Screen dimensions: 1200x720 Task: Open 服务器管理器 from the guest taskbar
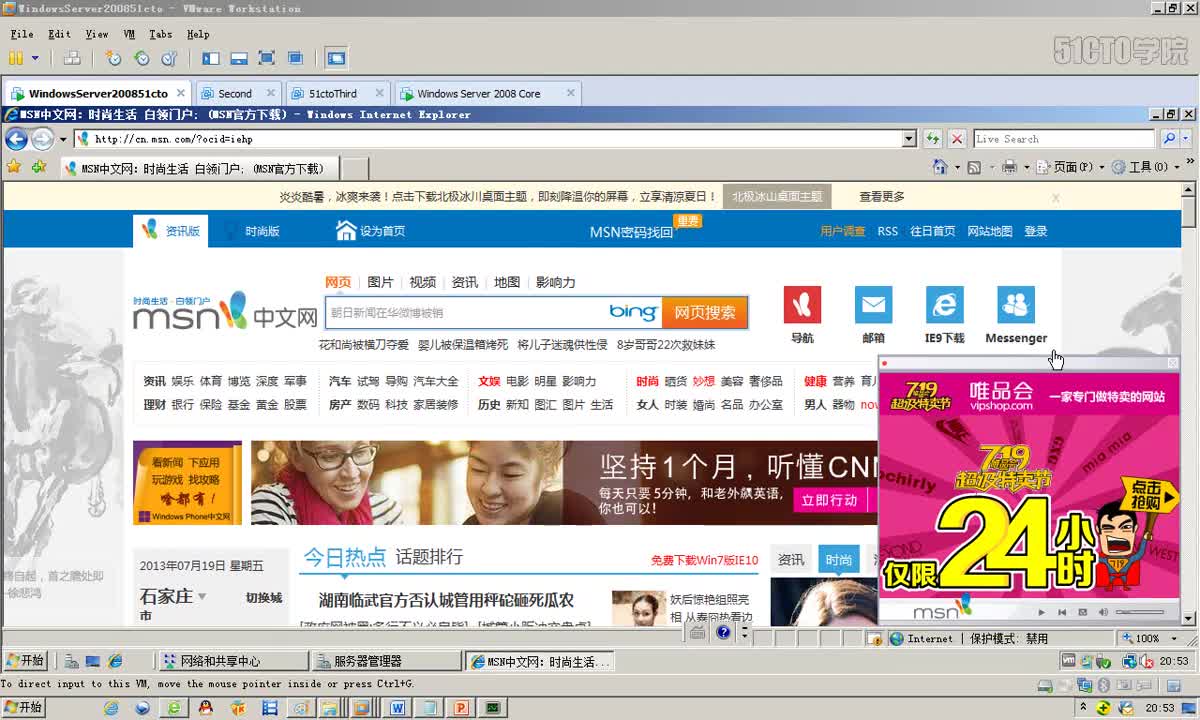point(386,661)
